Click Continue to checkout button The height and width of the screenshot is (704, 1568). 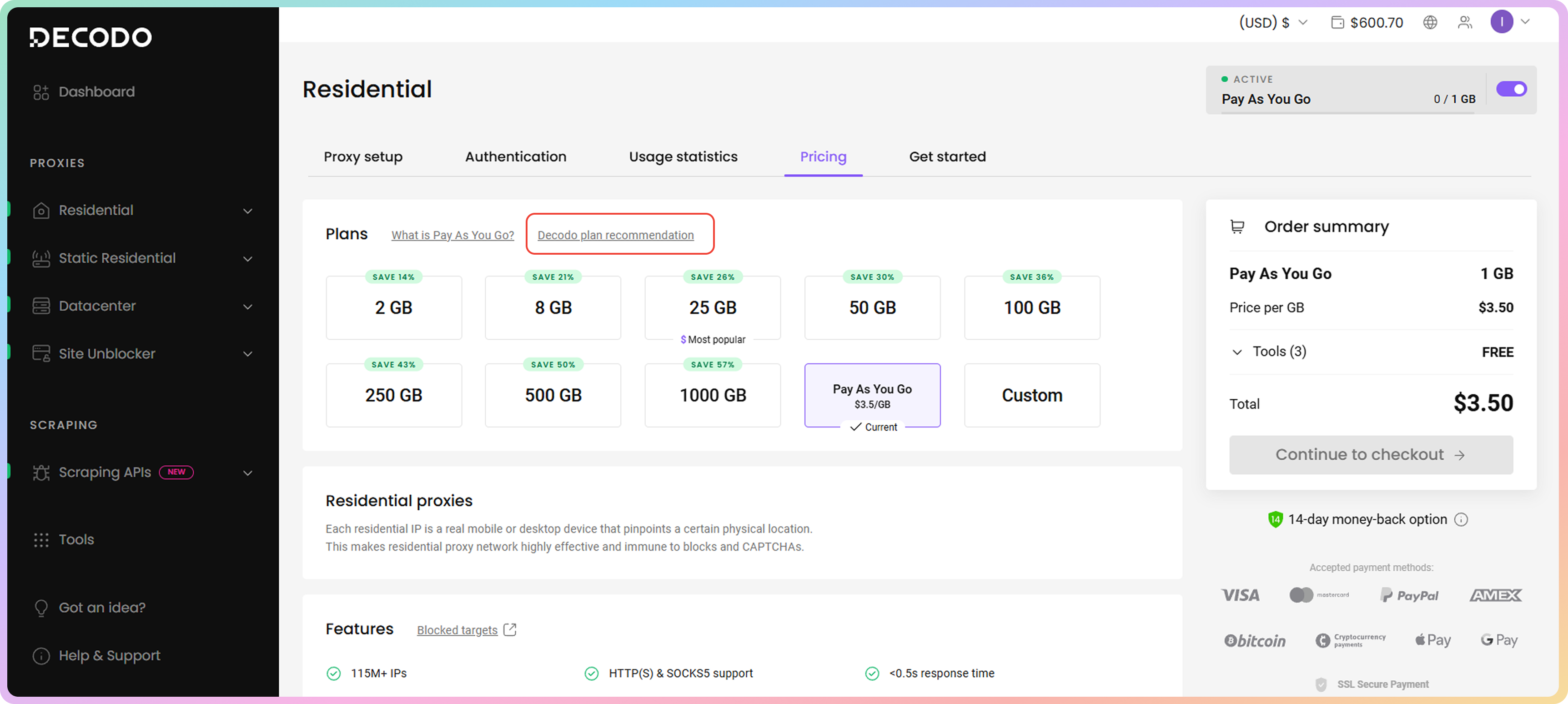(1370, 454)
